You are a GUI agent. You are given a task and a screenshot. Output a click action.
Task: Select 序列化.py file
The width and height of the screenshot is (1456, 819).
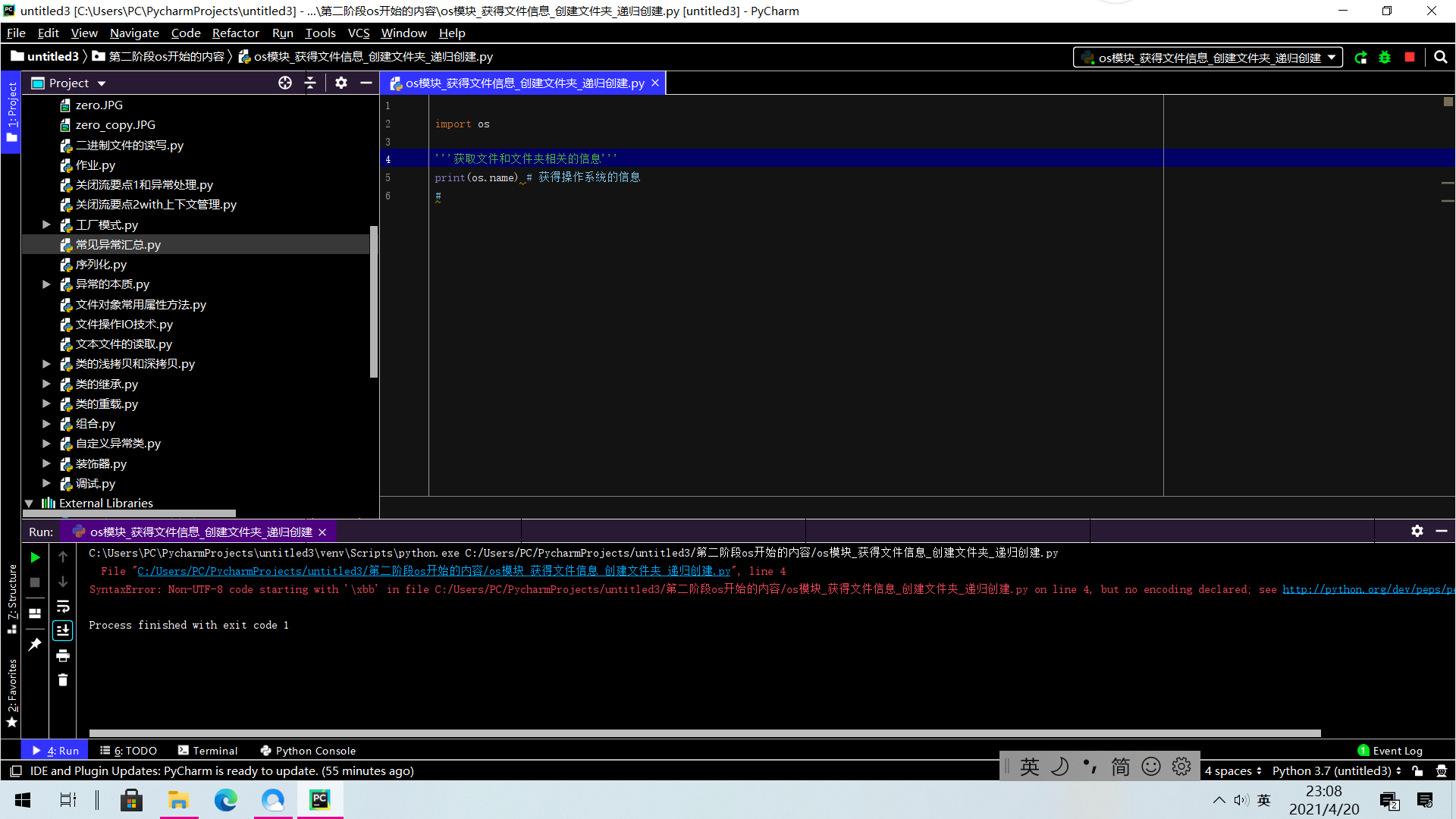click(101, 265)
